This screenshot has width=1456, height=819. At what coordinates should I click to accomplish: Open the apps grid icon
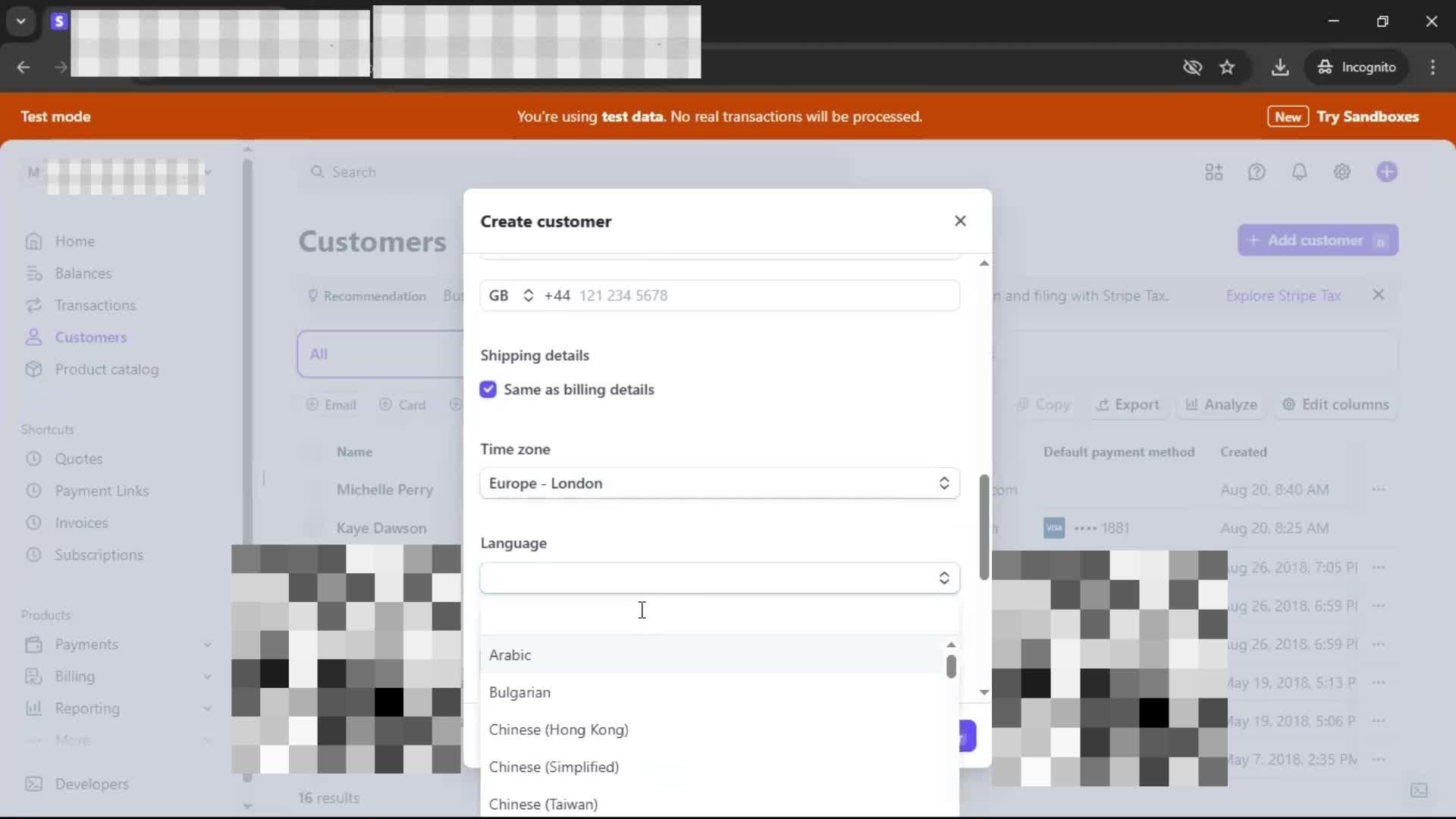point(1213,172)
